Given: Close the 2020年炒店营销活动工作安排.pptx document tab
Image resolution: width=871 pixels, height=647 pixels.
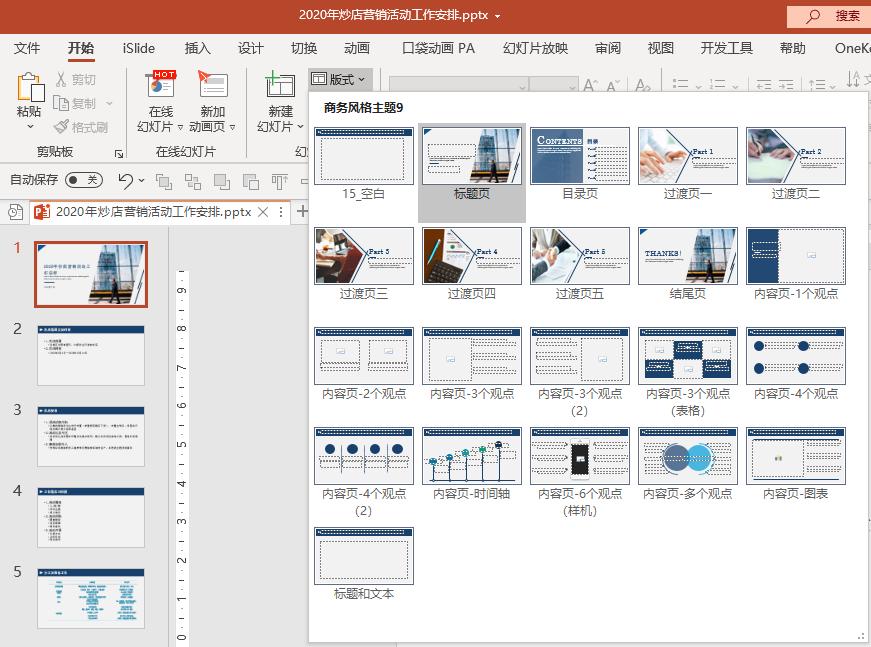Looking at the screenshot, I should [264, 212].
